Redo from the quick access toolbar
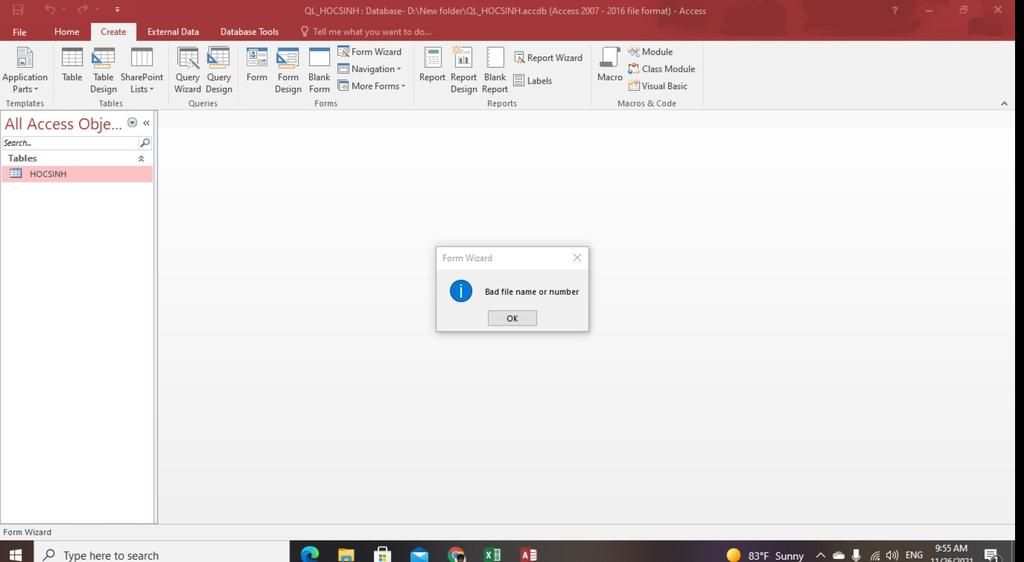 pyautogui.click(x=82, y=10)
